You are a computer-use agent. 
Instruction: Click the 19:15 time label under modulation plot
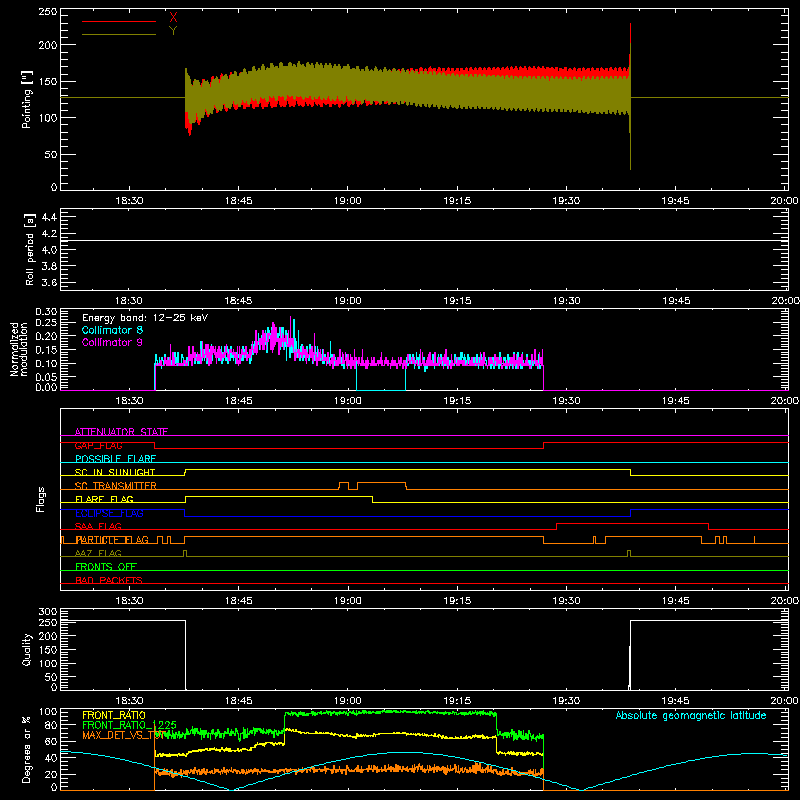tap(457, 401)
